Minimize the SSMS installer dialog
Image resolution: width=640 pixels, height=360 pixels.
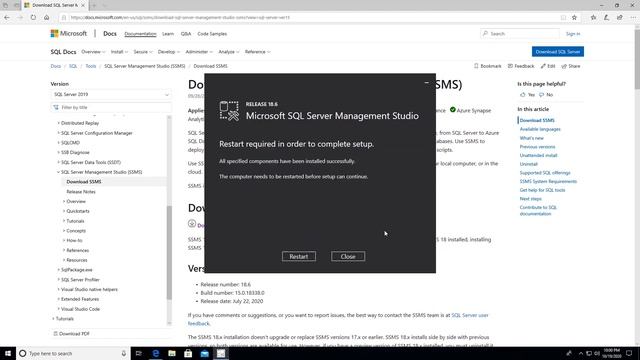point(427,82)
